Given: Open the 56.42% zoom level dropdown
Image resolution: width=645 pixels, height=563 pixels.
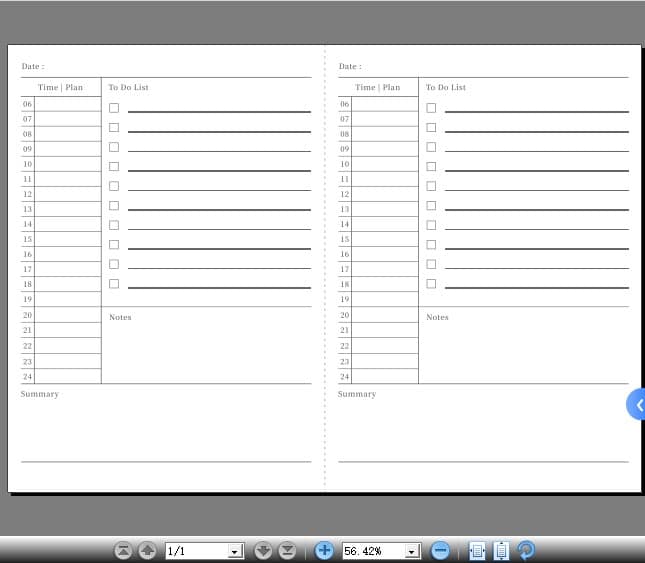Looking at the screenshot, I should 412,551.
